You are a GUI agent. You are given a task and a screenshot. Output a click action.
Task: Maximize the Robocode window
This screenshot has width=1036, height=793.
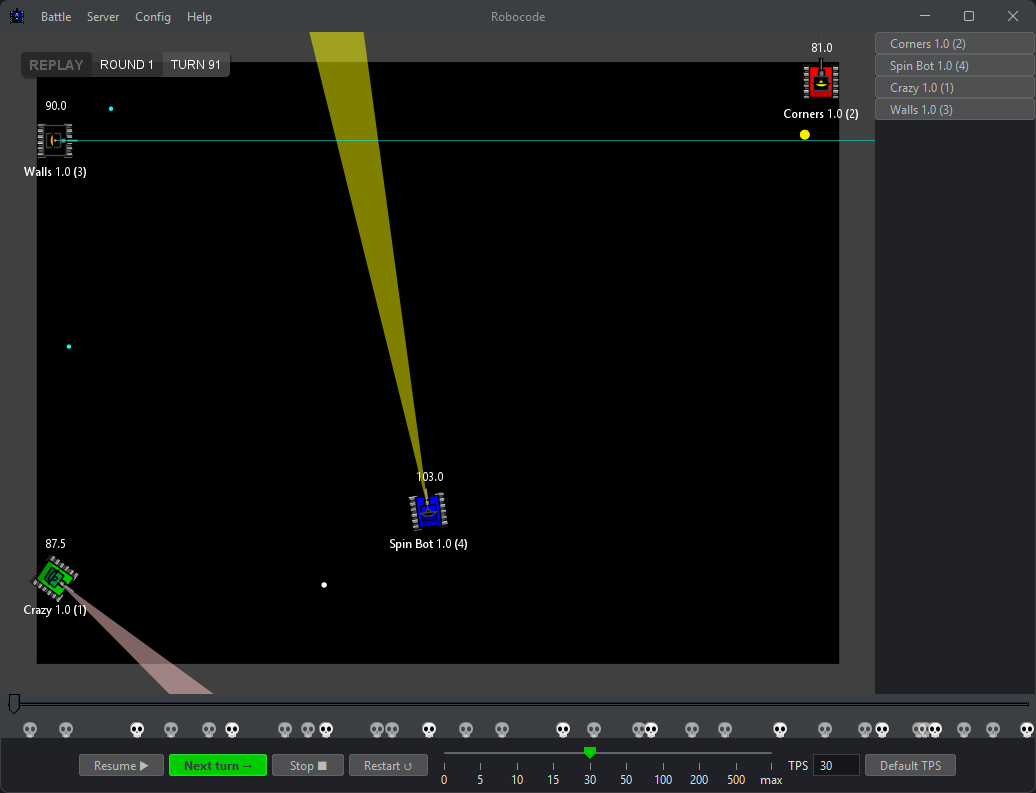coord(969,17)
